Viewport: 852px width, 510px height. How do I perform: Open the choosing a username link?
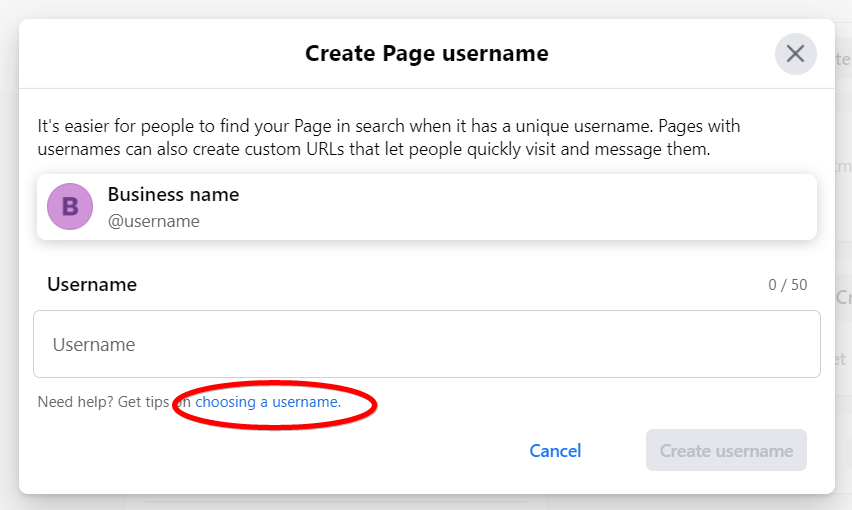coord(268,402)
